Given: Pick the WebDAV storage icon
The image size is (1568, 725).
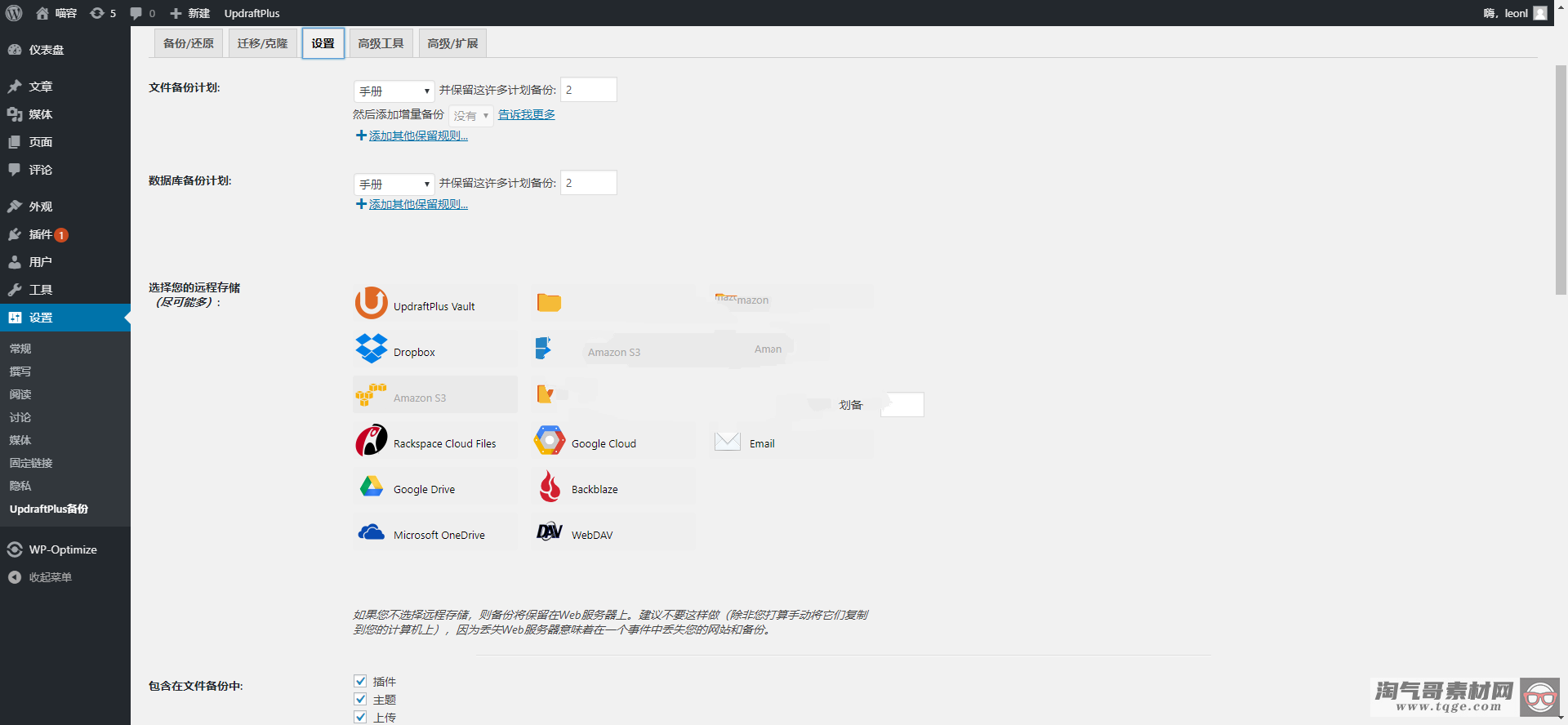Looking at the screenshot, I should pyautogui.click(x=550, y=532).
